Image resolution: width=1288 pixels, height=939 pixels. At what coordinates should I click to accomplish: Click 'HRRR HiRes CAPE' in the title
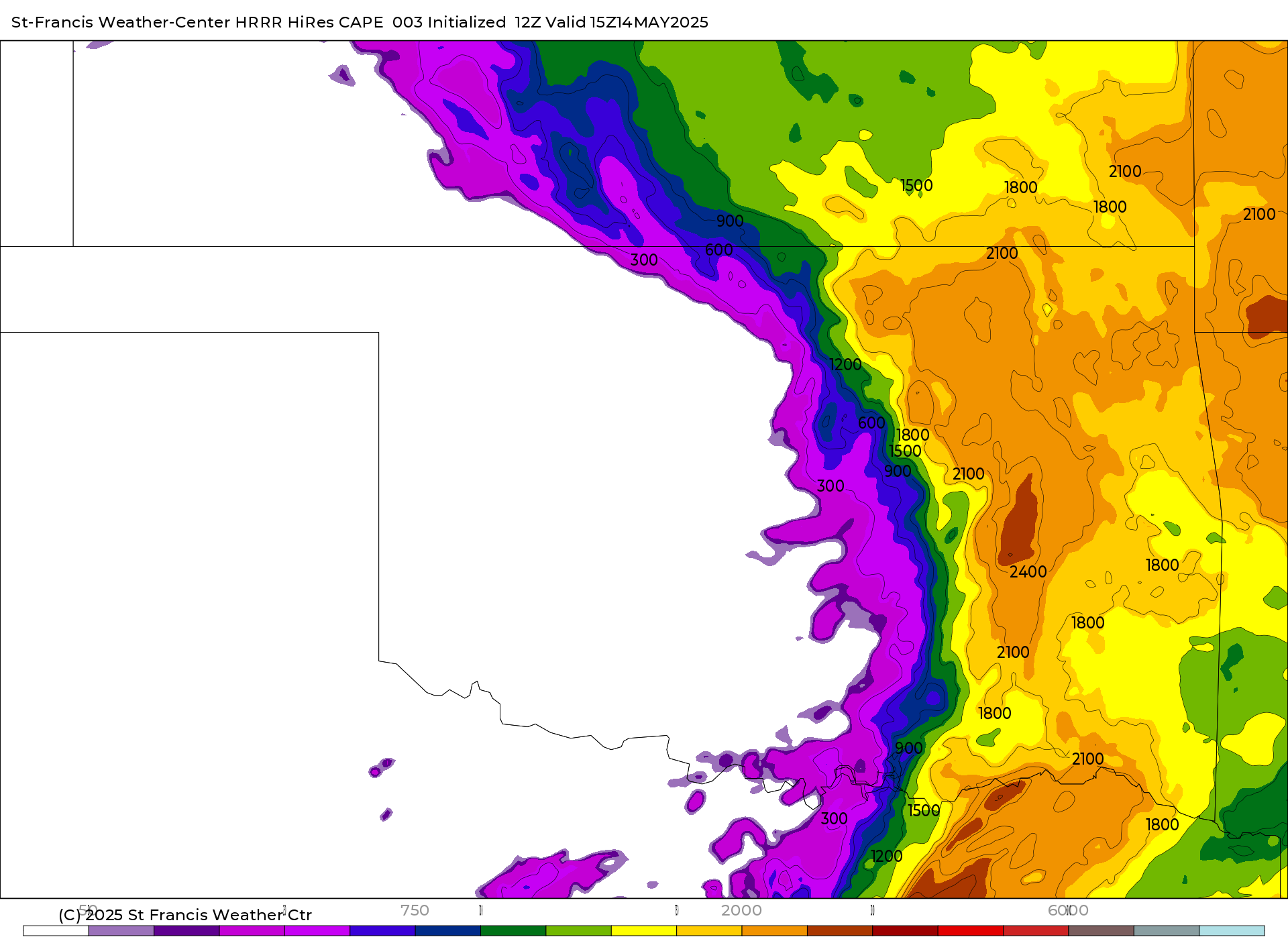[x=309, y=22]
